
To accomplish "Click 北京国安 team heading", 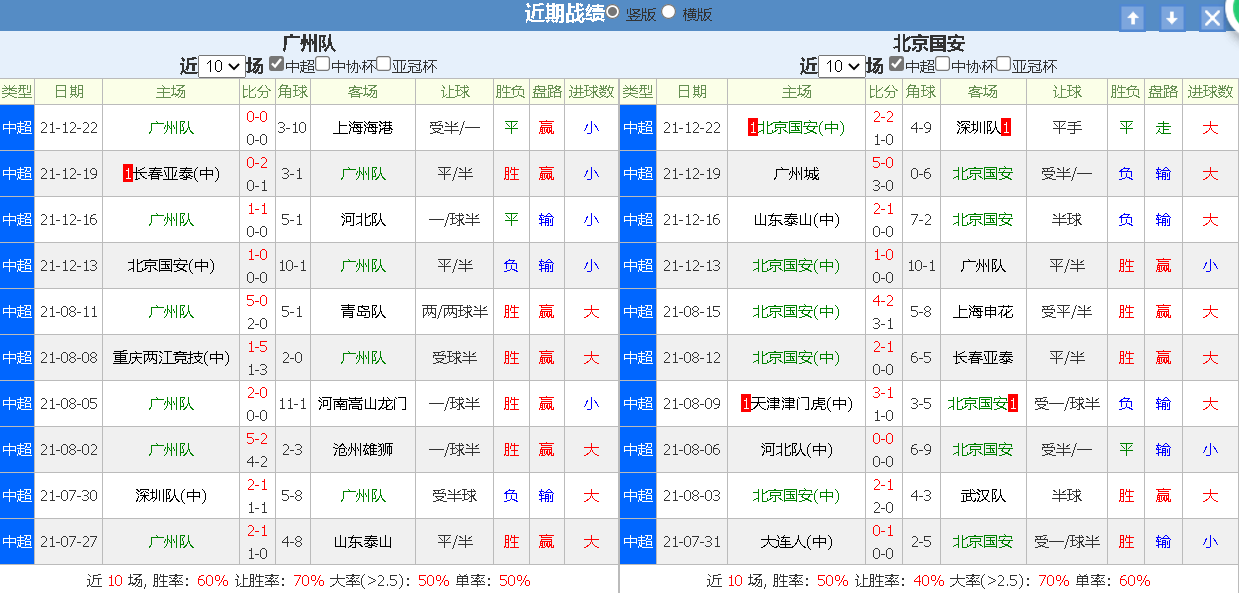I will click(929, 43).
